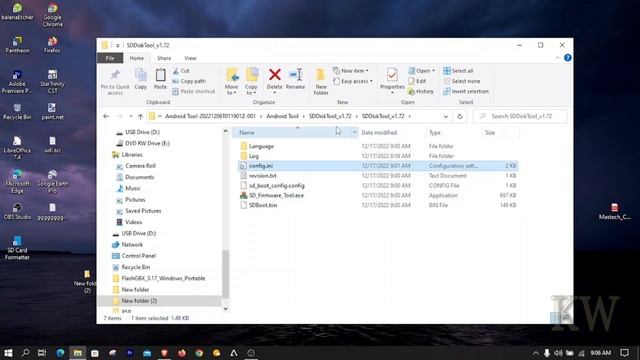Click Select all in the ribbon
Screen dimensions: 640x360
(458, 71)
